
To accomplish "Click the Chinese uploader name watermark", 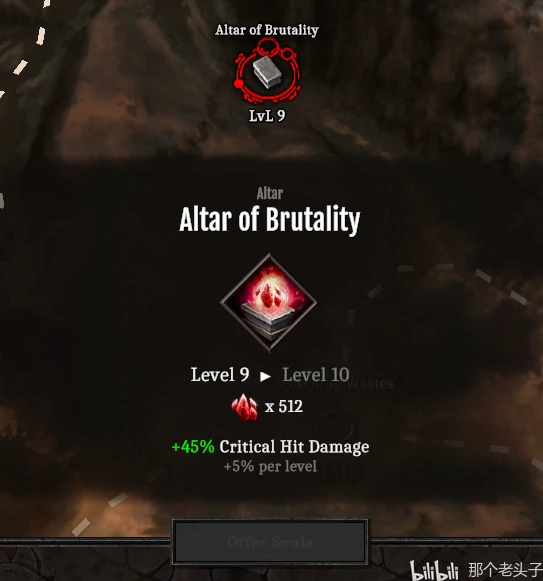I will 505,570.
